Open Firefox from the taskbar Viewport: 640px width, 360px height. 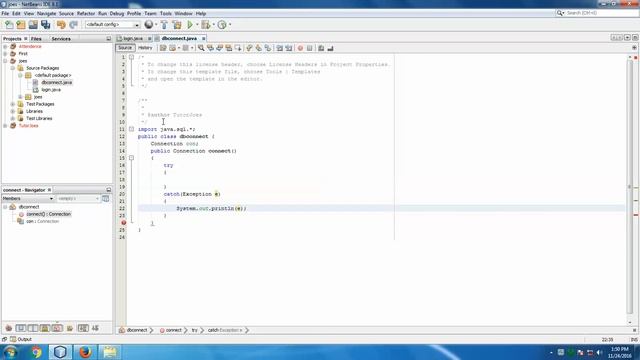point(85,352)
